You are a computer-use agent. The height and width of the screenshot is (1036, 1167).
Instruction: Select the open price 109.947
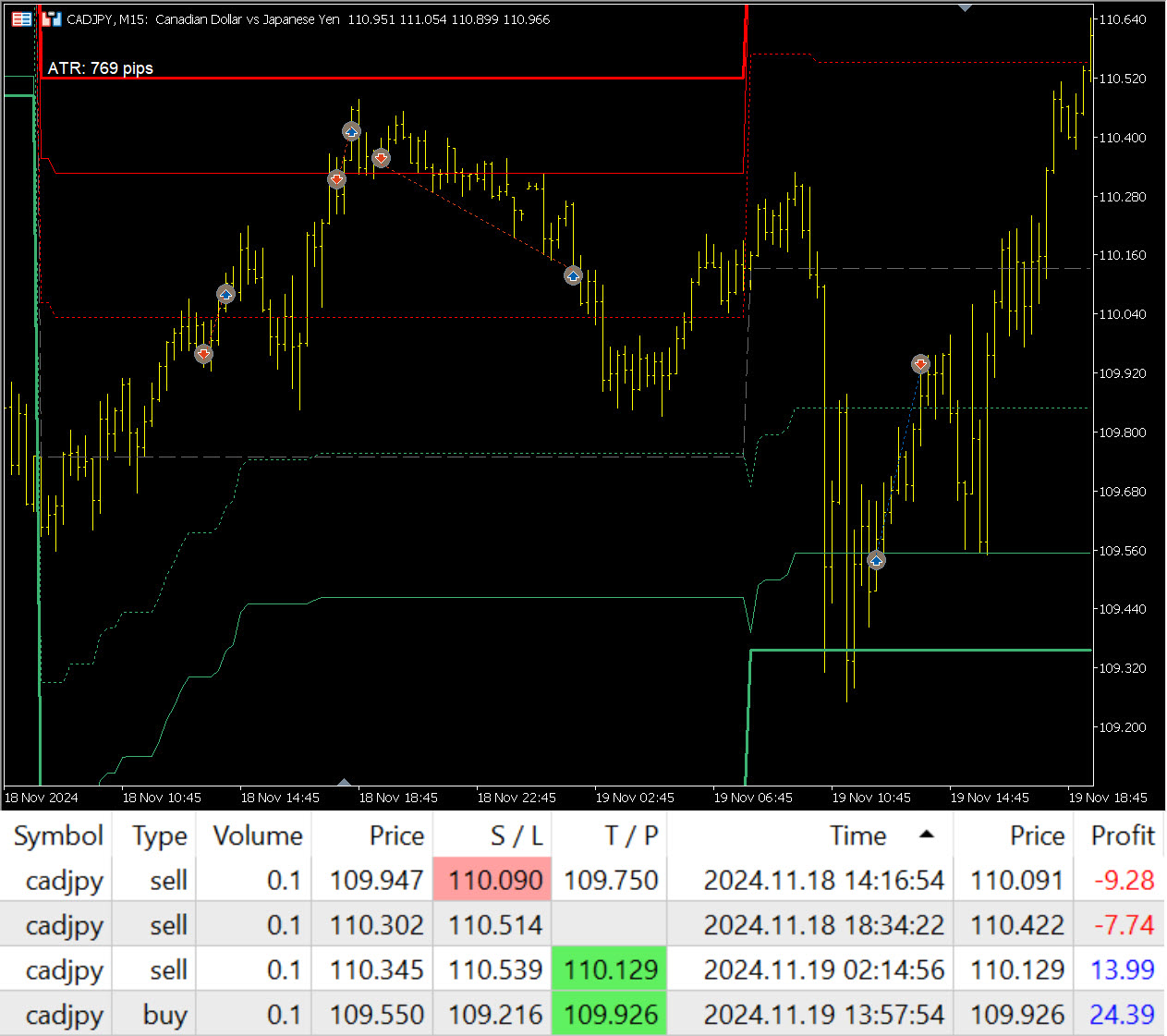pos(376,880)
